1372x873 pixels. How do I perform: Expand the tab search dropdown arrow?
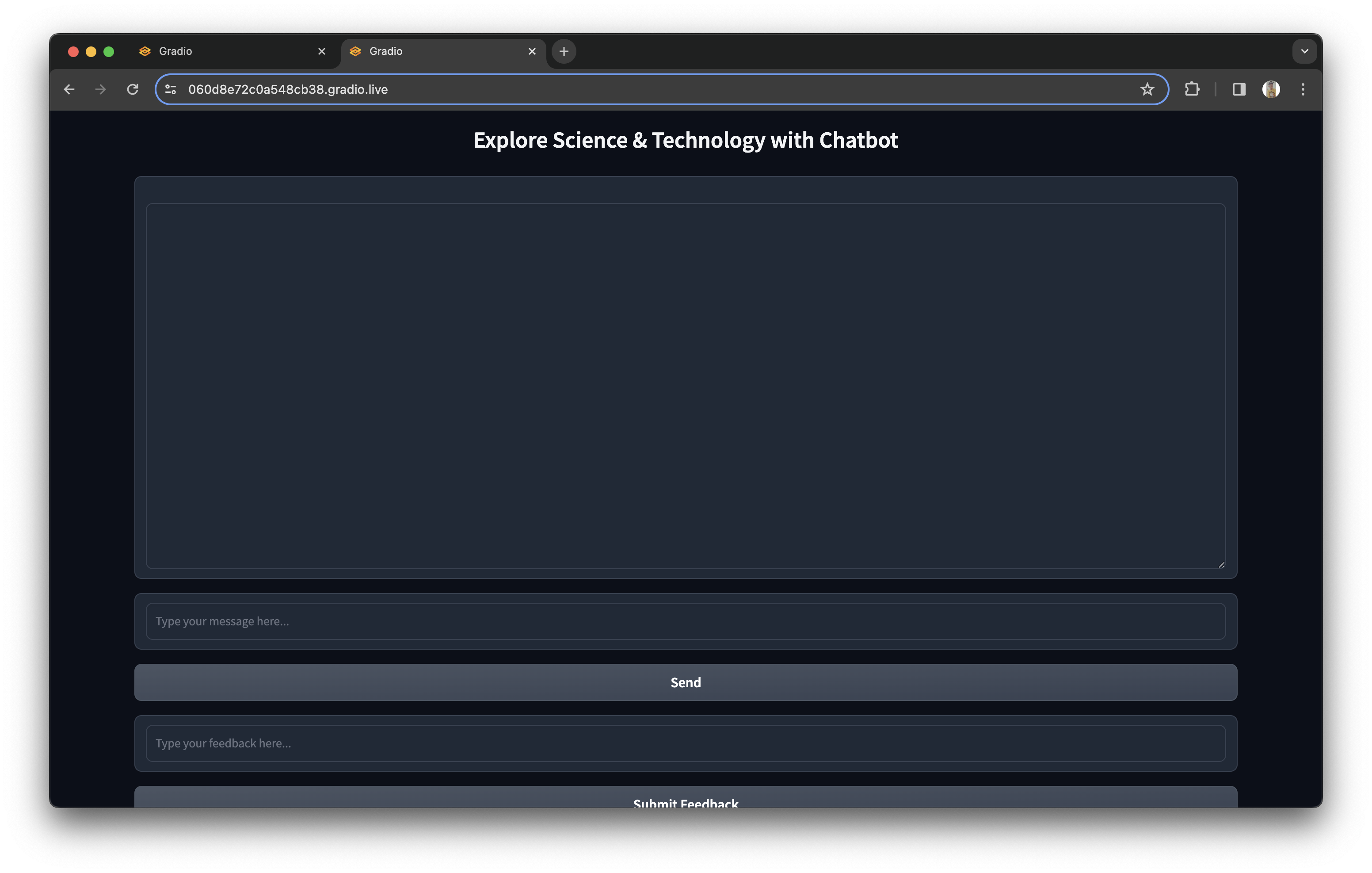pyautogui.click(x=1305, y=51)
